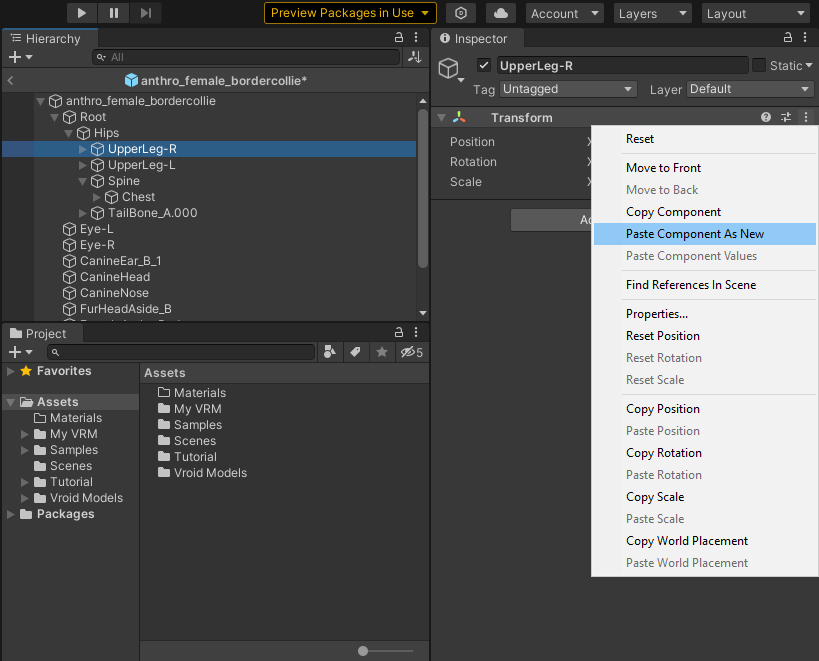Open the Layer Default dropdown
819x661 pixels.
tap(750, 89)
